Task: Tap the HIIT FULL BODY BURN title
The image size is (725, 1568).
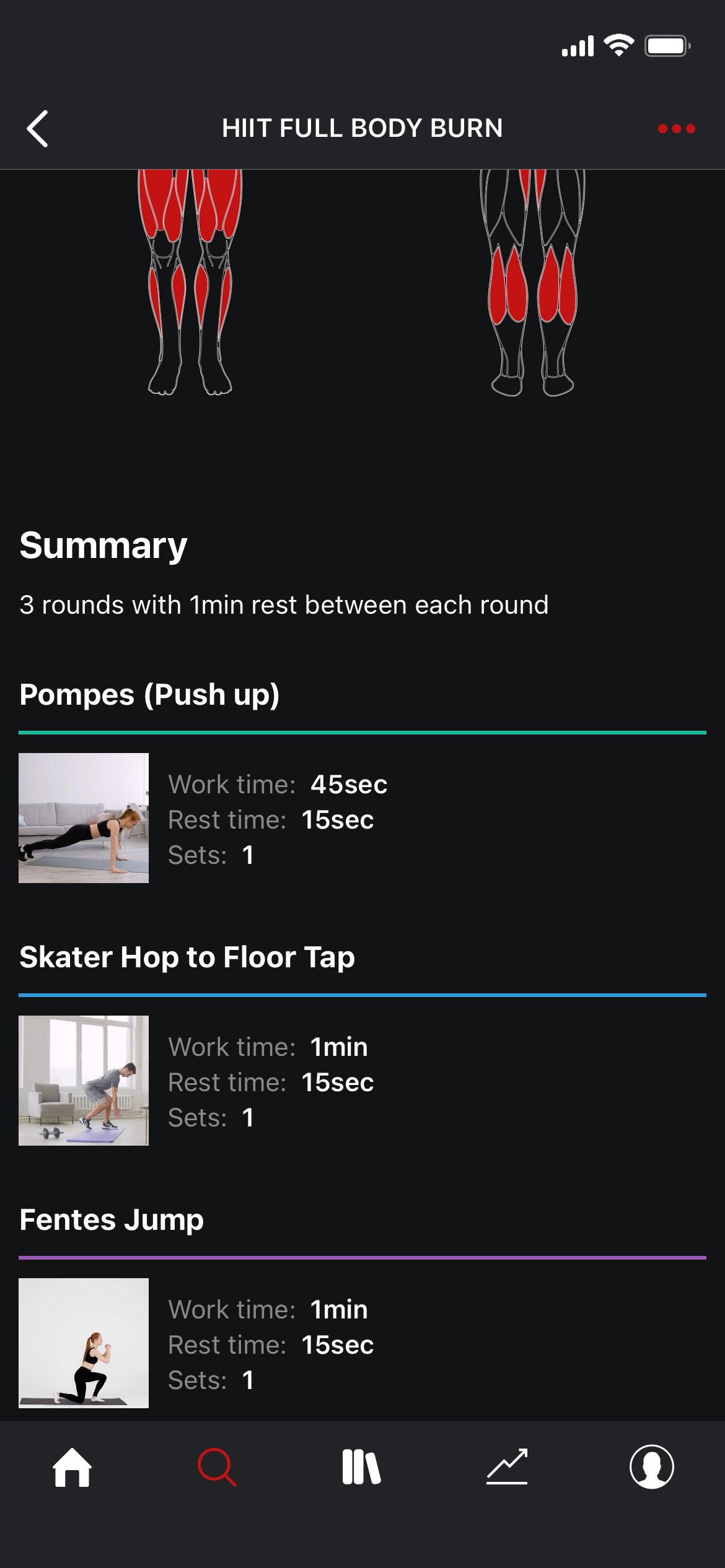Action: [362, 128]
